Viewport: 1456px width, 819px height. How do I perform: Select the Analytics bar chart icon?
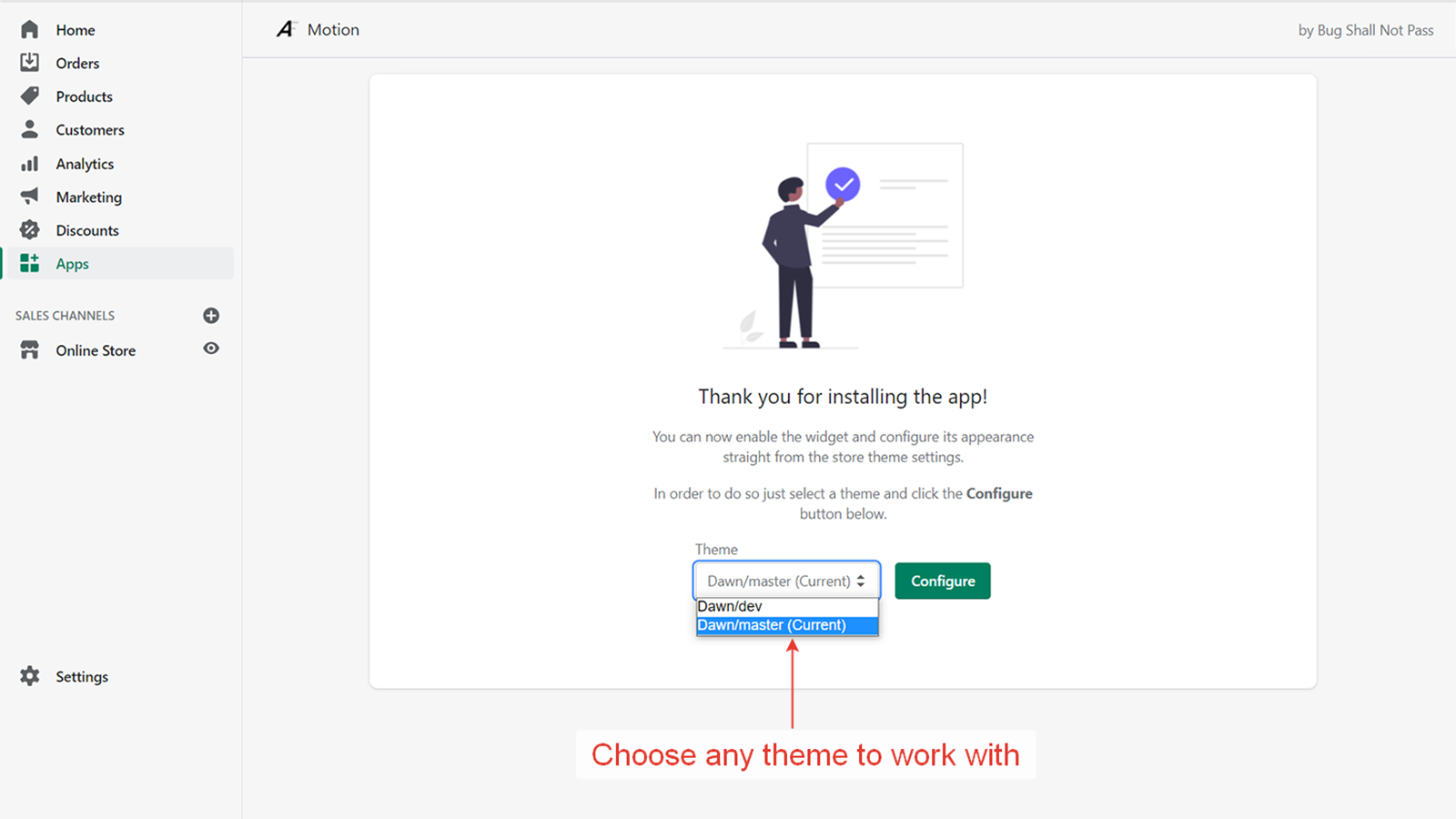click(29, 164)
